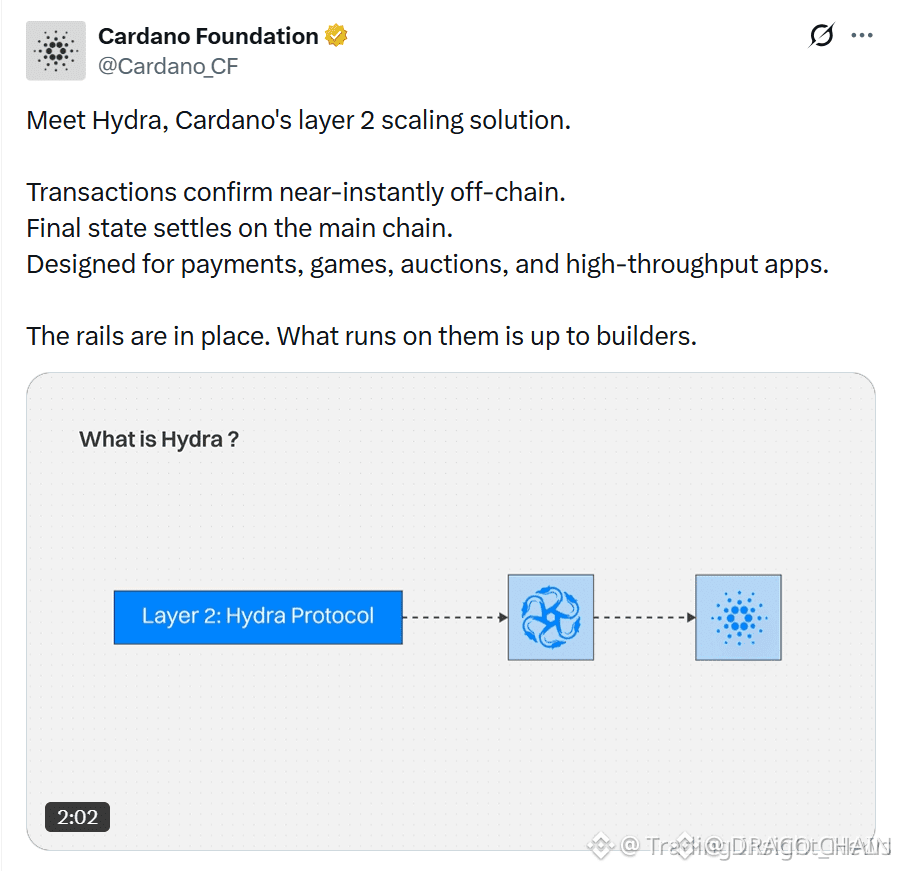Open the Cardano Foundation display name

tap(208, 36)
